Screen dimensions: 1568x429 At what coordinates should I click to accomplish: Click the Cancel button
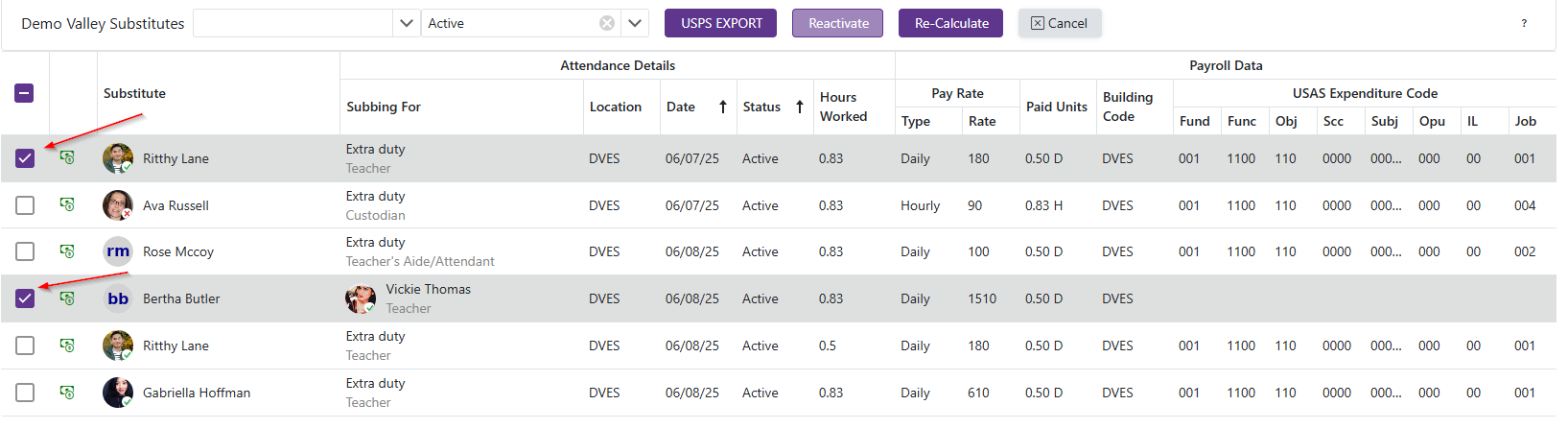tap(1059, 23)
